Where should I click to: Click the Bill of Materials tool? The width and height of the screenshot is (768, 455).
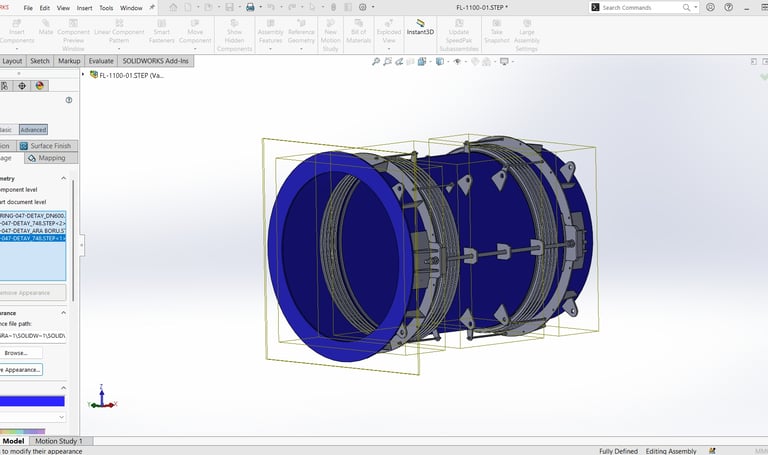359,32
